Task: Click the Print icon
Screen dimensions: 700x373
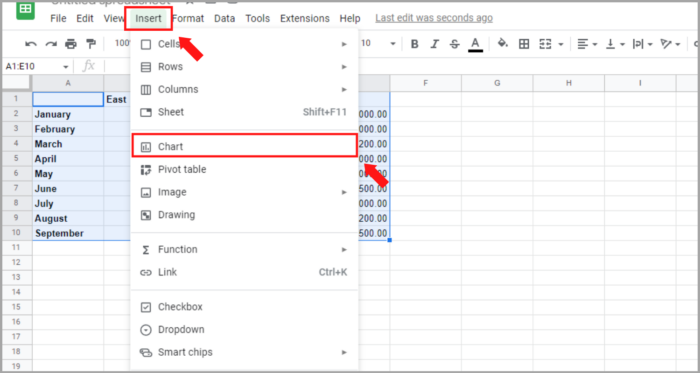Action: (71, 44)
